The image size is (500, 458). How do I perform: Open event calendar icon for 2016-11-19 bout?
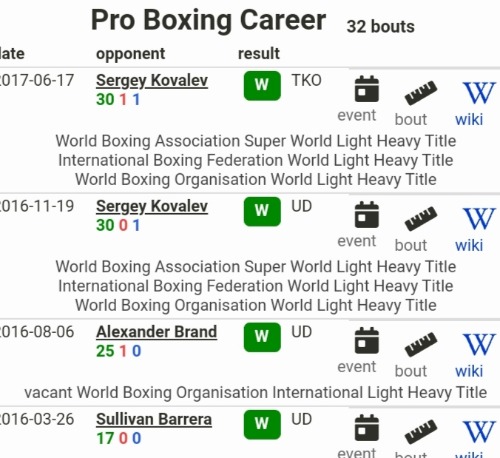point(366,215)
